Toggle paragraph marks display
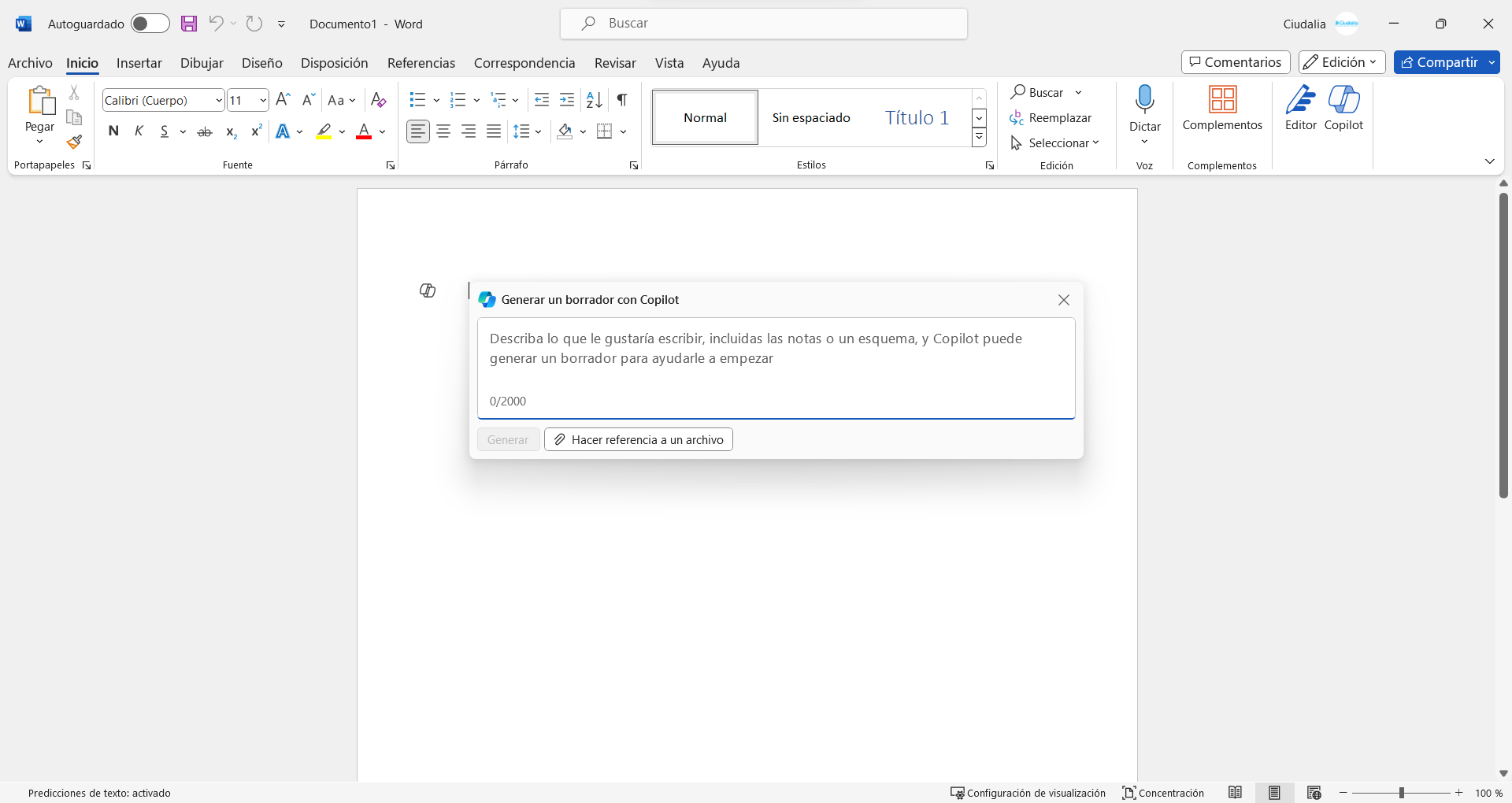The width and height of the screenshot is (1512, 803). click(621, 100)
